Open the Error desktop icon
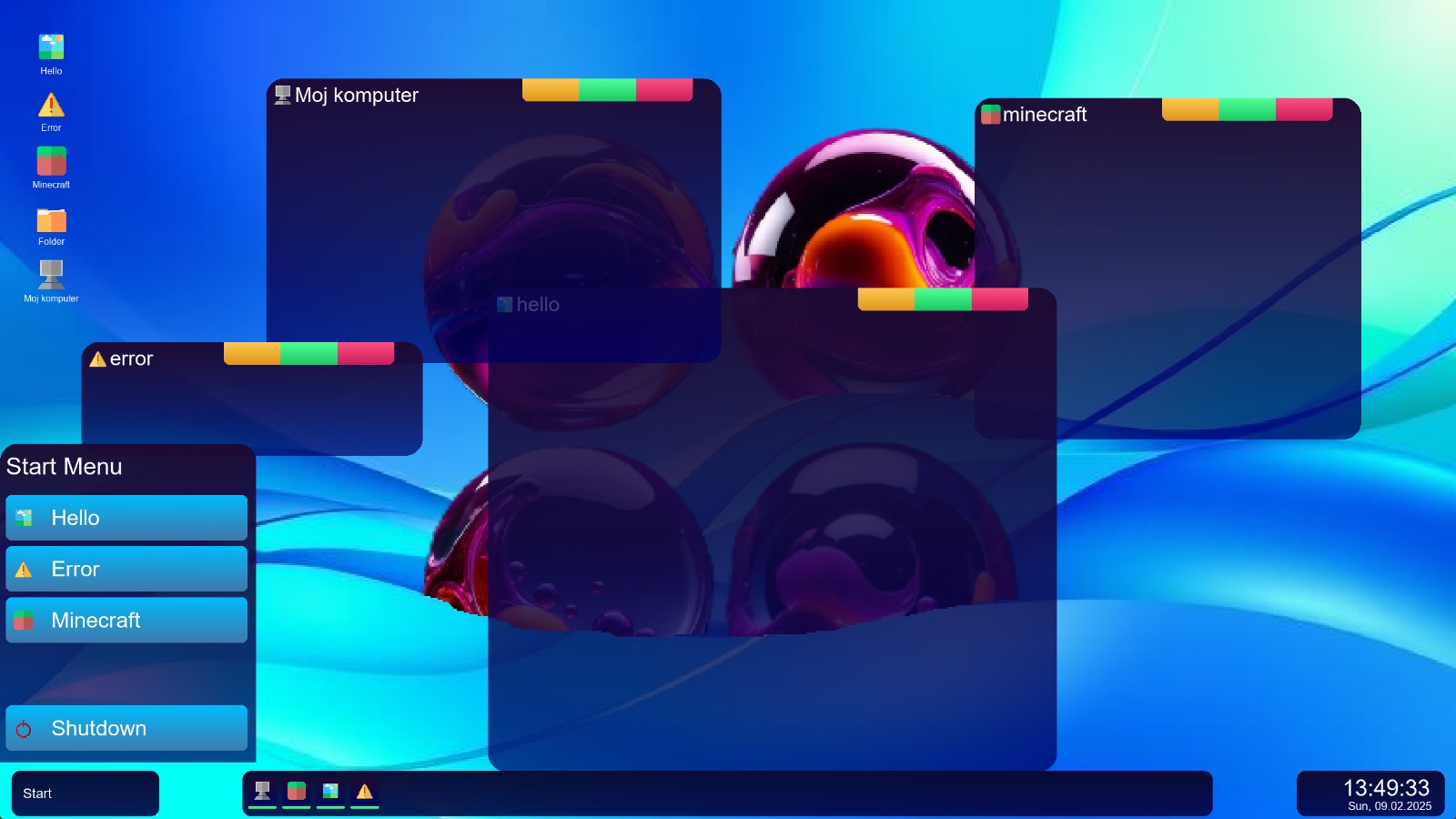This screenshot has width=1456, height=819. click(x=51, y=112)
